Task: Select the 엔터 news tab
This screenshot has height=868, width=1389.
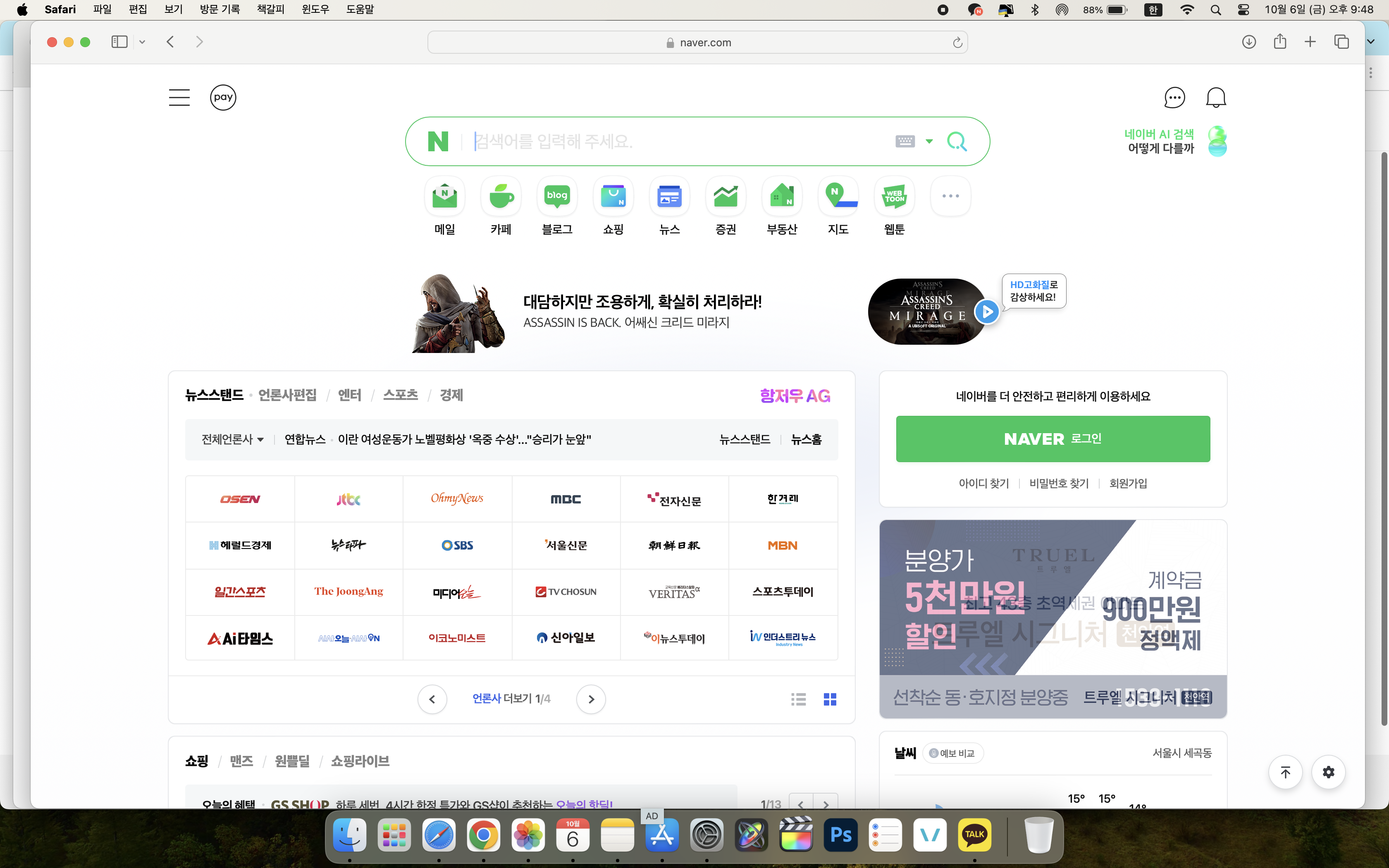Action: [350, 395]
